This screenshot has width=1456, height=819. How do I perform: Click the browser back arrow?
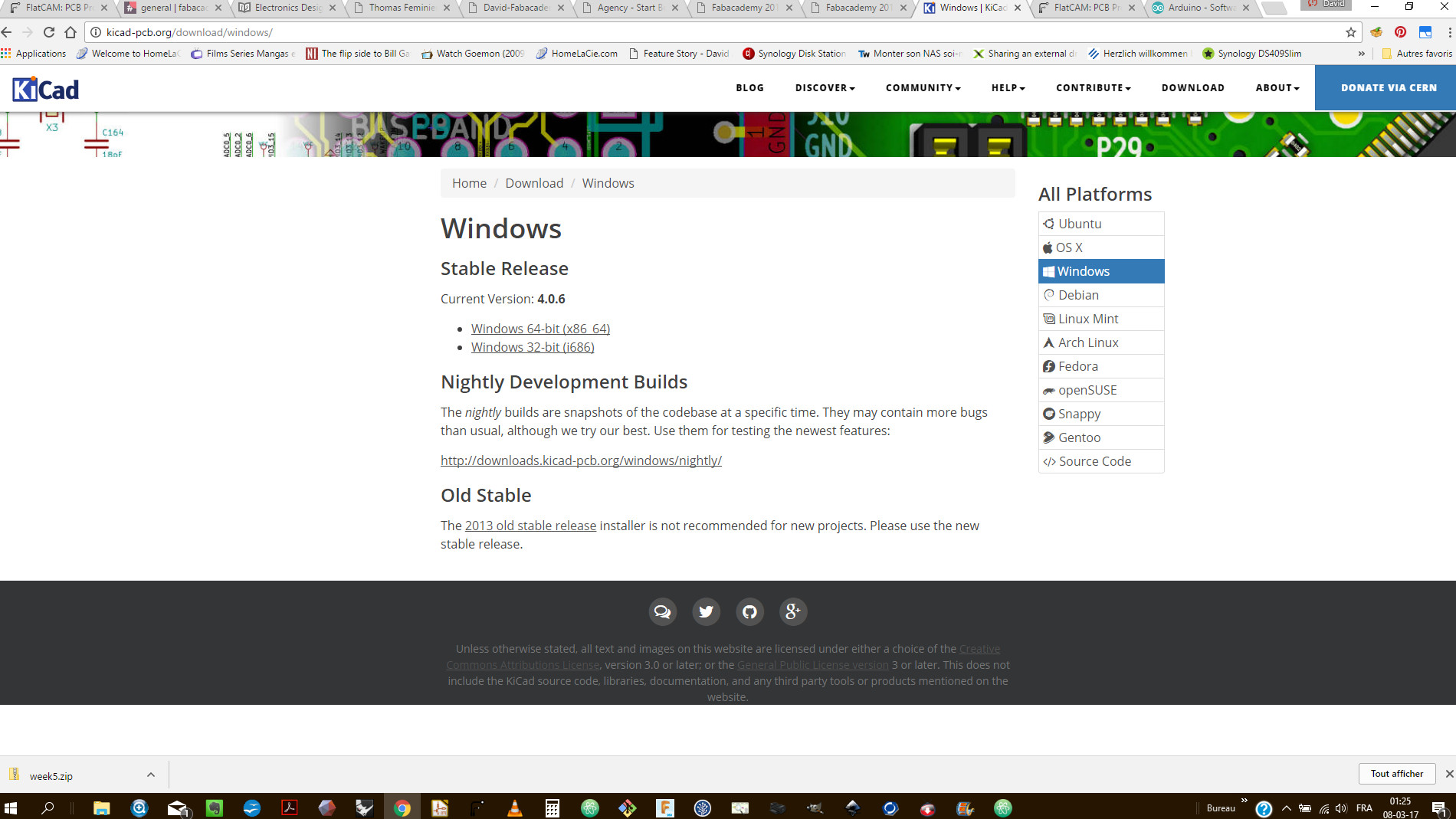(x=7, y=32)
